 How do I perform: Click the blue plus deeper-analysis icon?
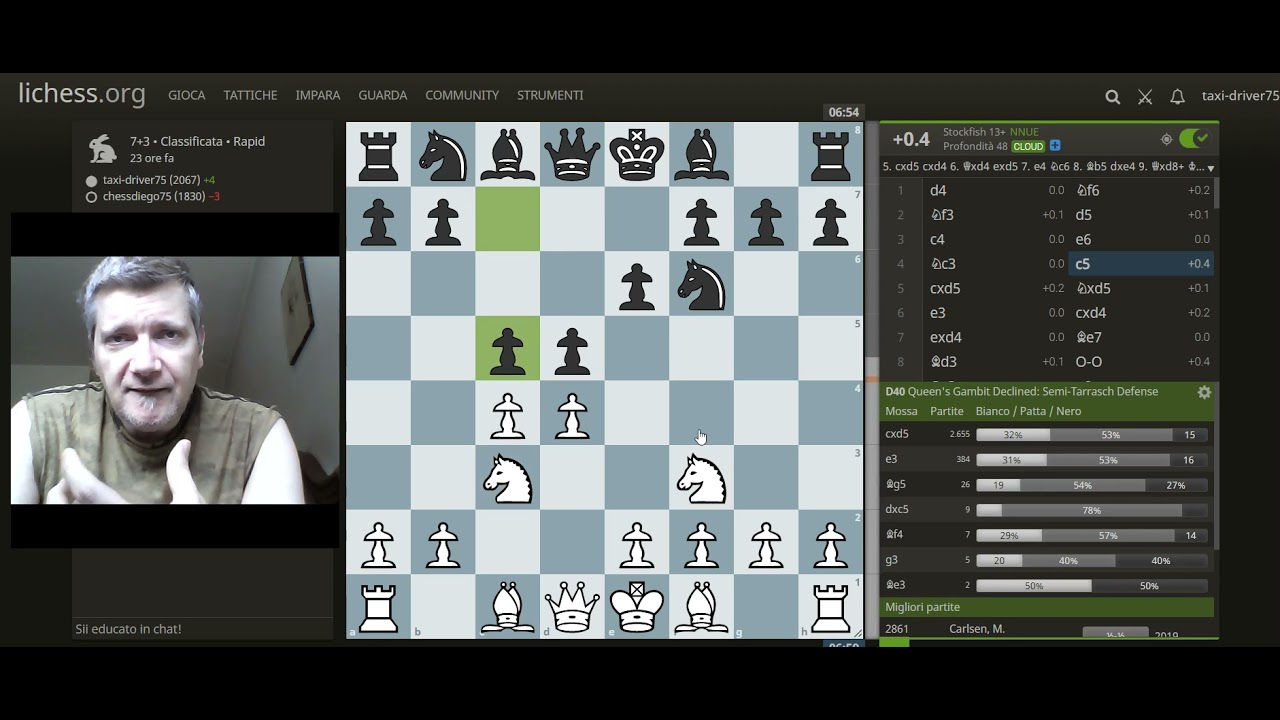pos(1055,146)
